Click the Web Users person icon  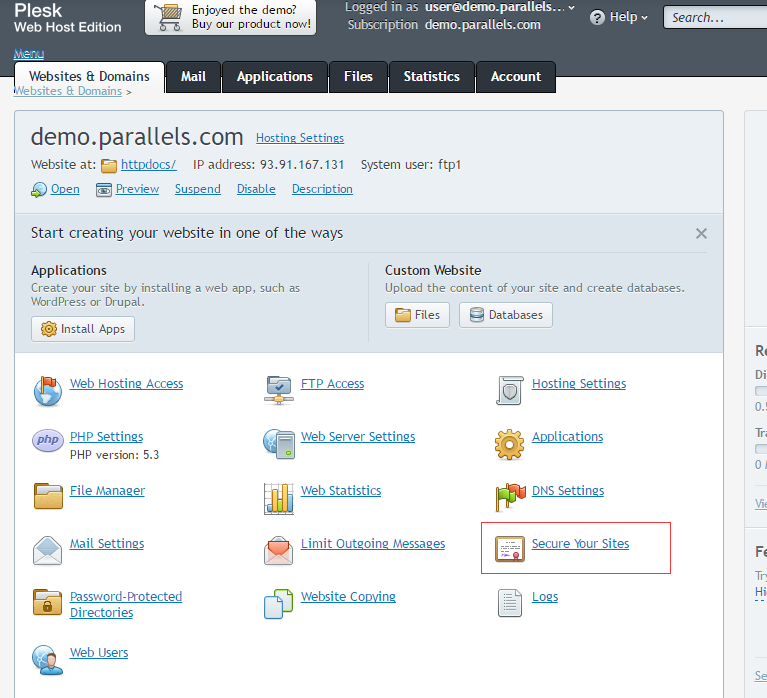(x=47, y=660)
